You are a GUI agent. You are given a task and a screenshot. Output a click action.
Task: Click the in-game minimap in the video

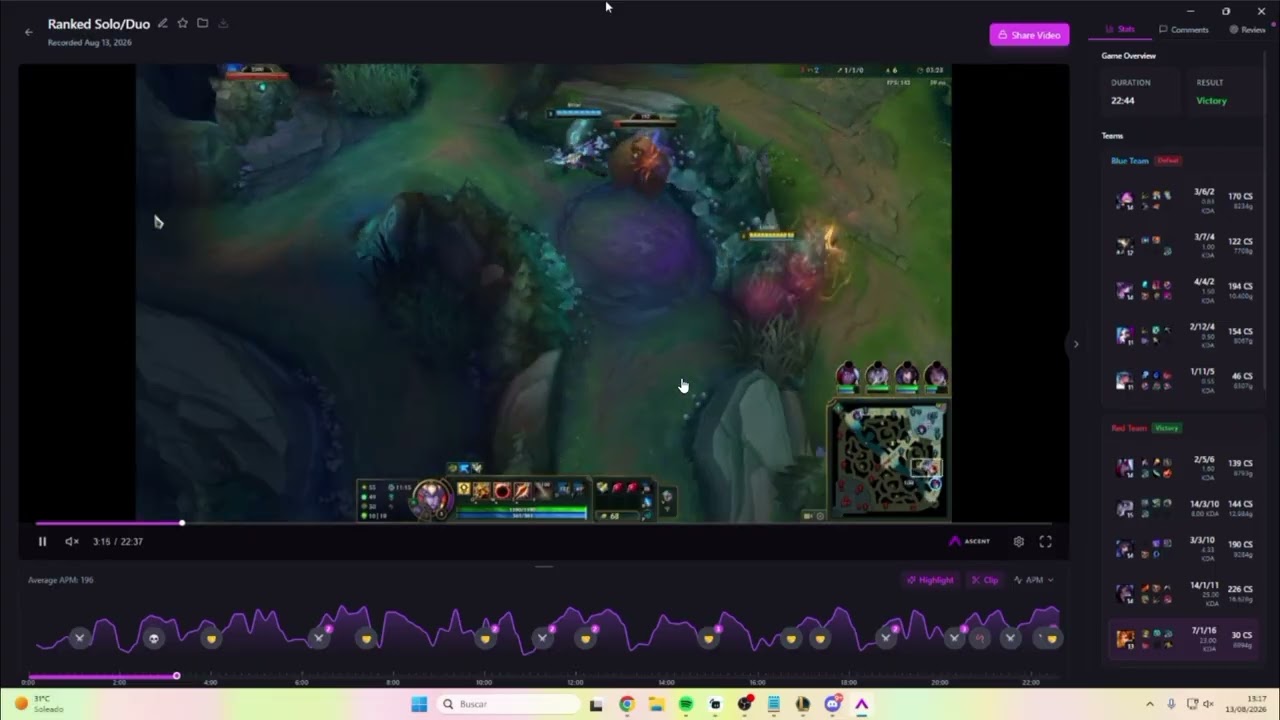888,459
